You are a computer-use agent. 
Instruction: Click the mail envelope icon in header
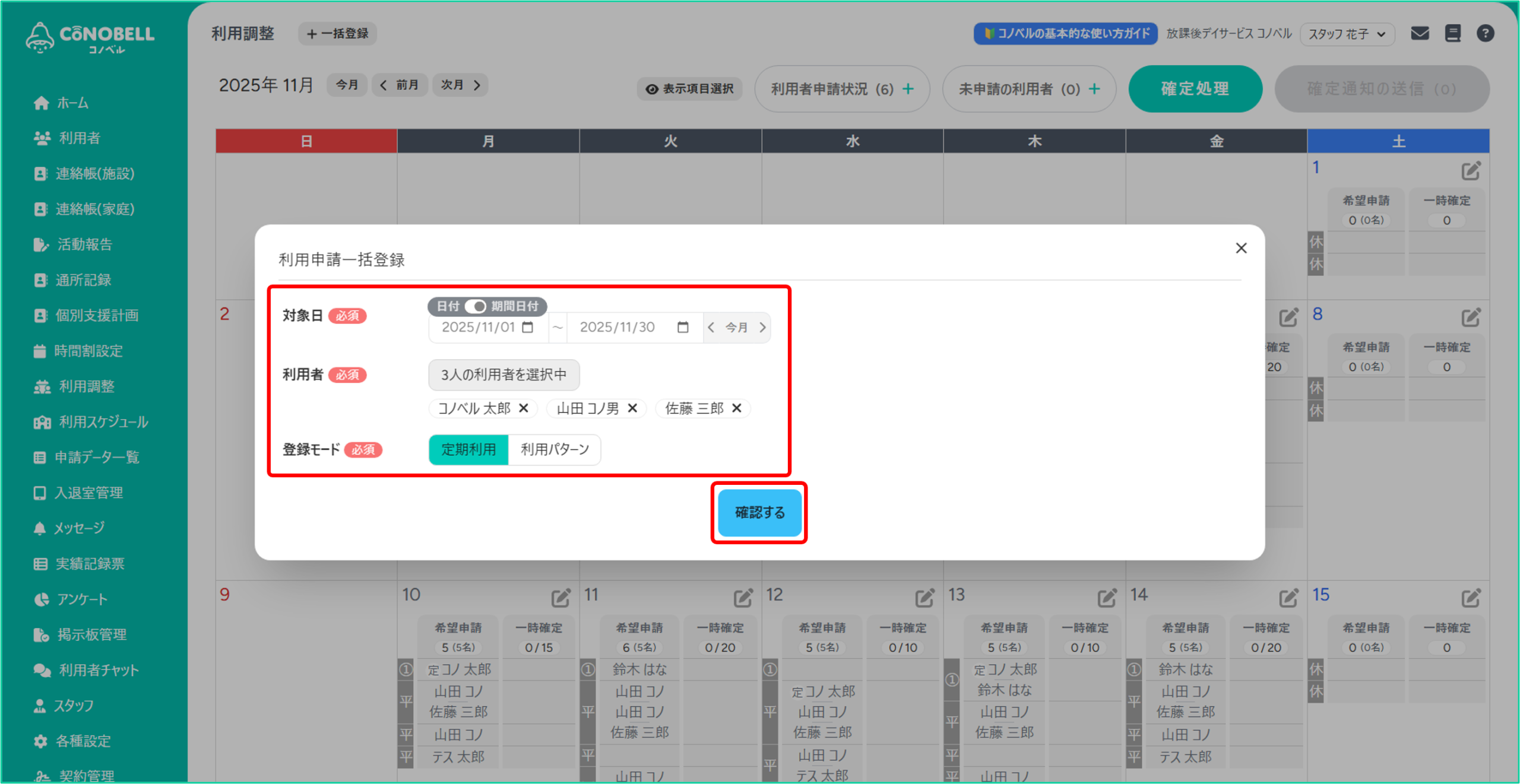coord(1420,33)
